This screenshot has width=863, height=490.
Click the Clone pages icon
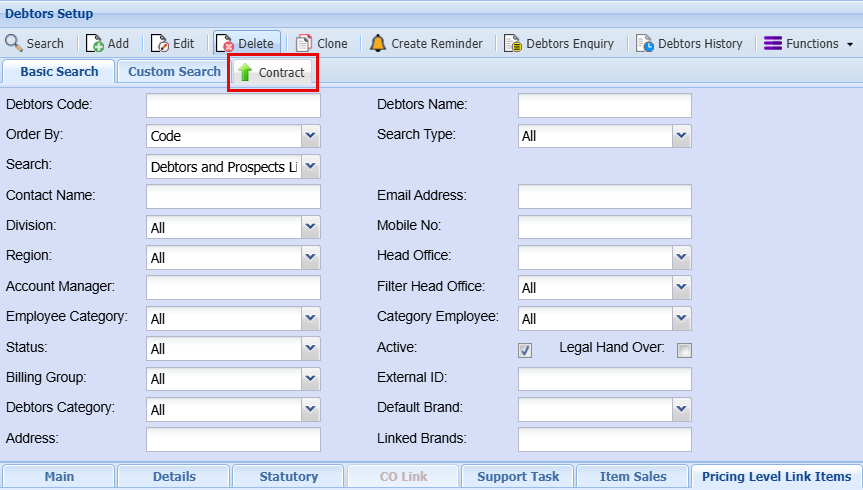[x=304, y=43]
